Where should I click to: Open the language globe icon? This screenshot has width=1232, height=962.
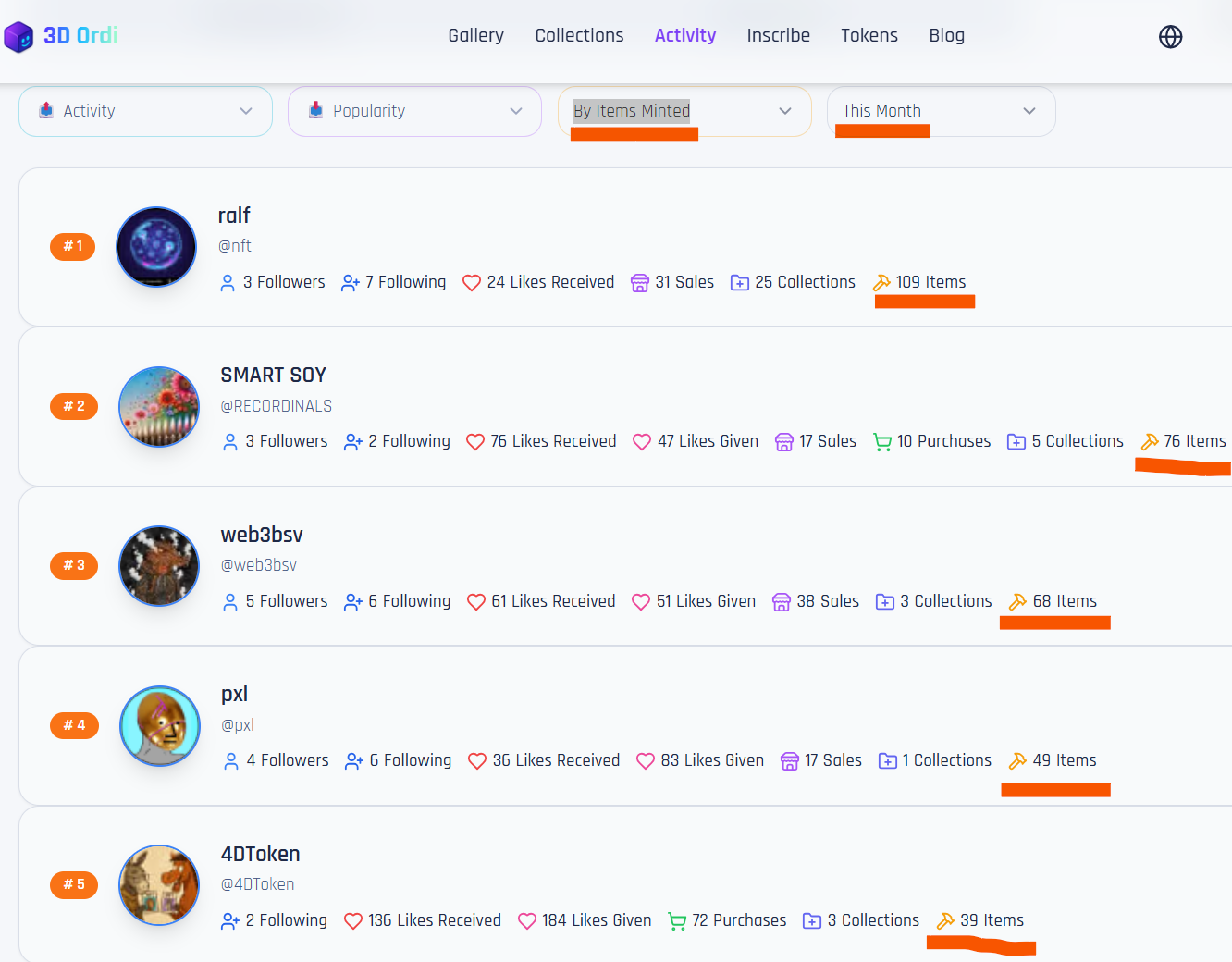point(1170,36)
